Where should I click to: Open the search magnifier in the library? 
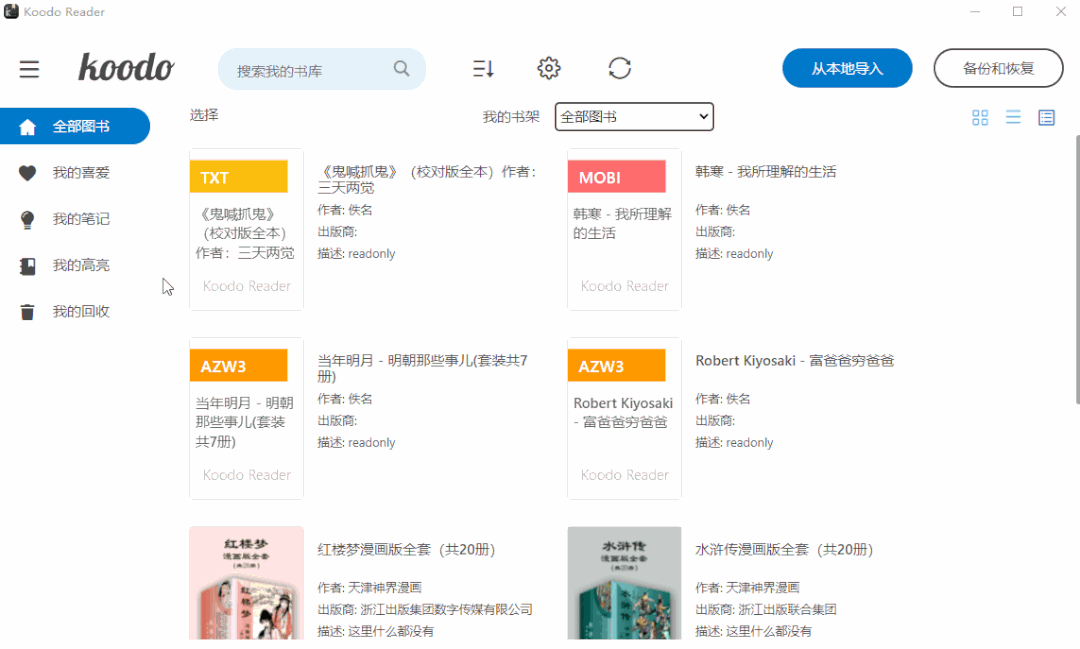coord(401,68)
